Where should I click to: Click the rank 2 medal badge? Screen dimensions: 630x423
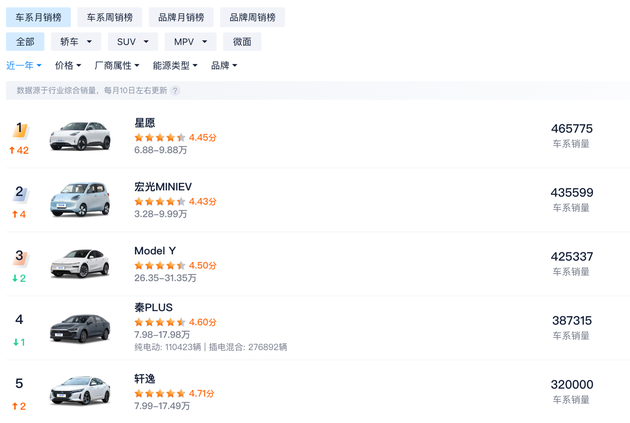[x=20, y=192]
